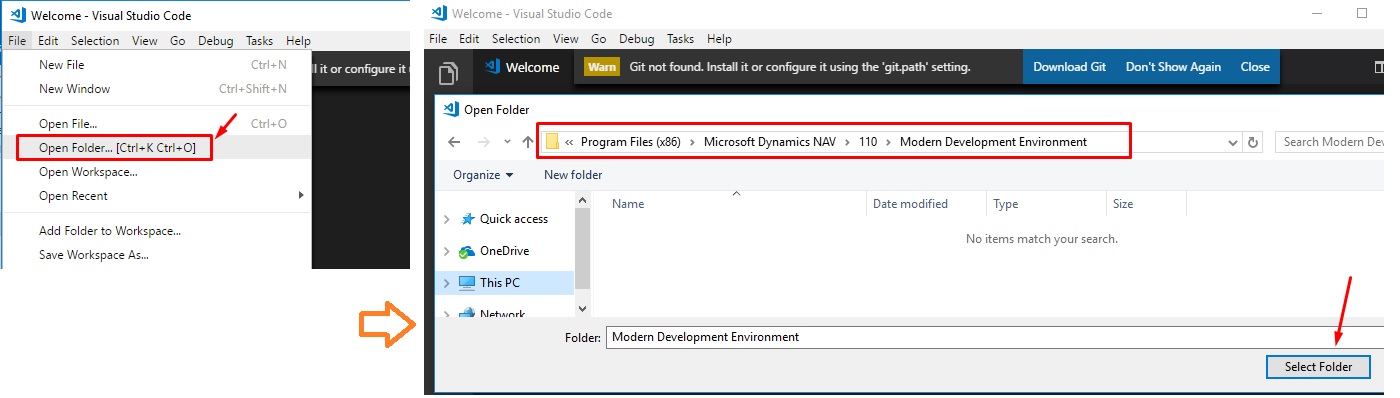Click Close on Git notification
The height and width of the screenshot is (398, 1400).
[1255, 67]
